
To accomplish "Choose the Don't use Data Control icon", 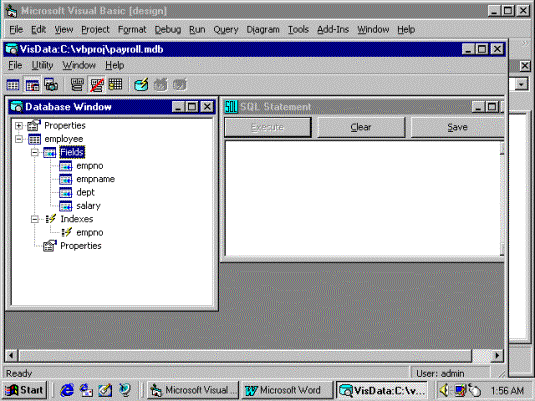I will [x=97, y=85].
